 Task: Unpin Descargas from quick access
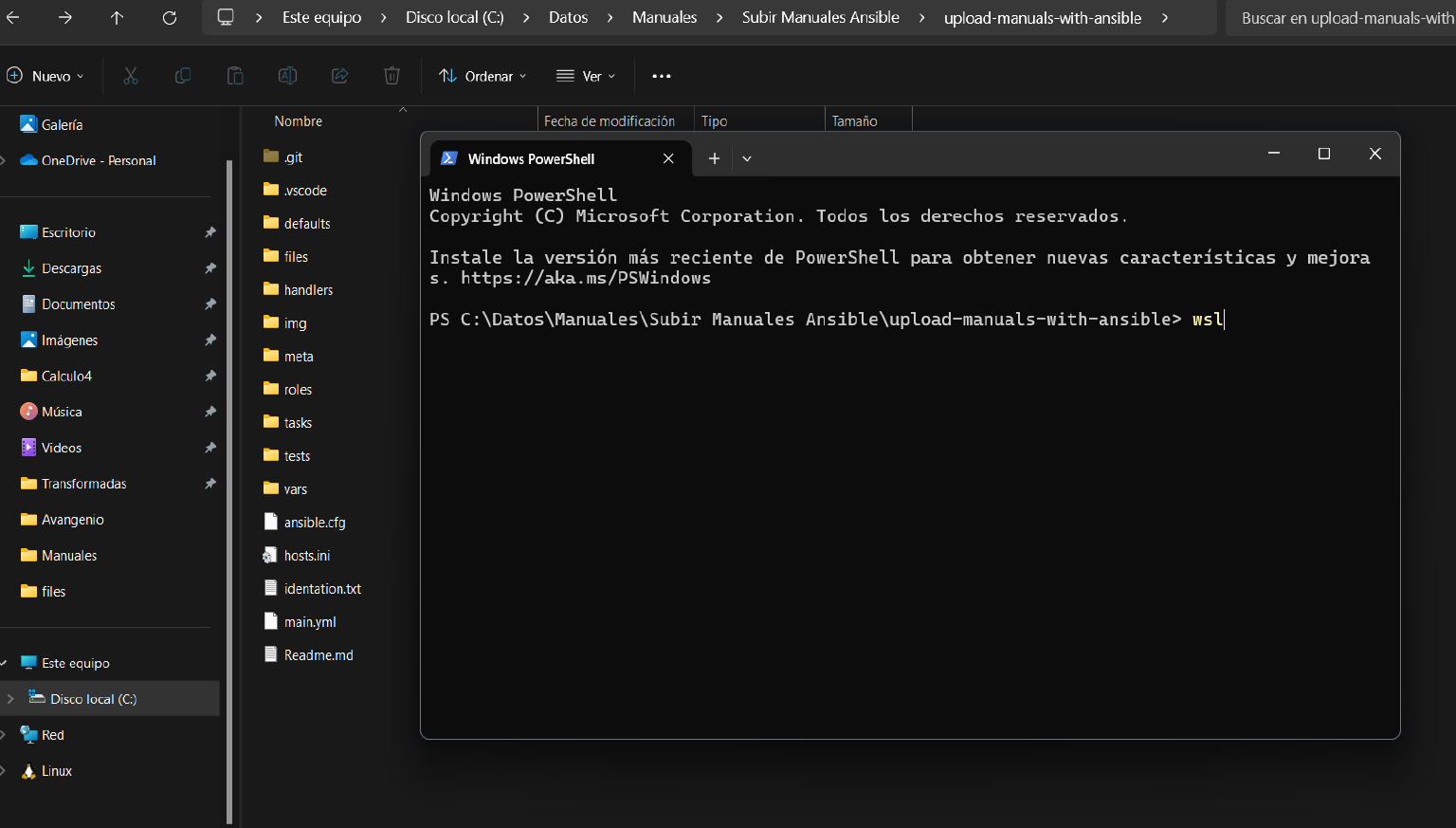pyautogui.click(x=210, y=268)
